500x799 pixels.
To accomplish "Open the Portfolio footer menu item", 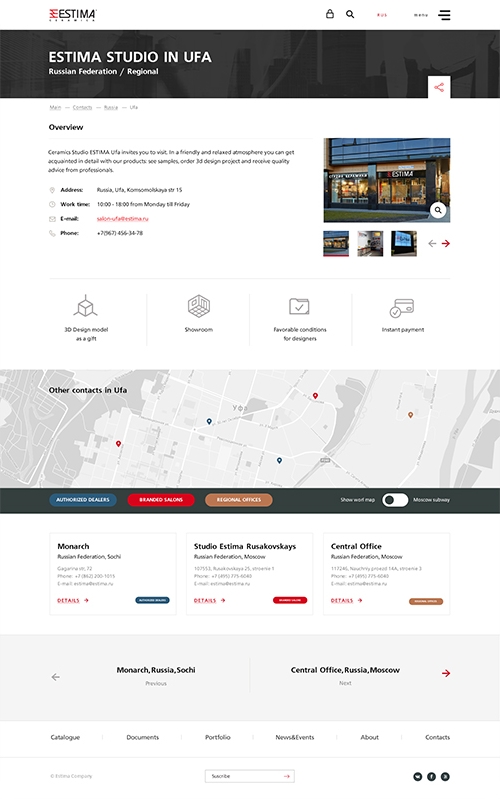I will click(x=218, y=737).
